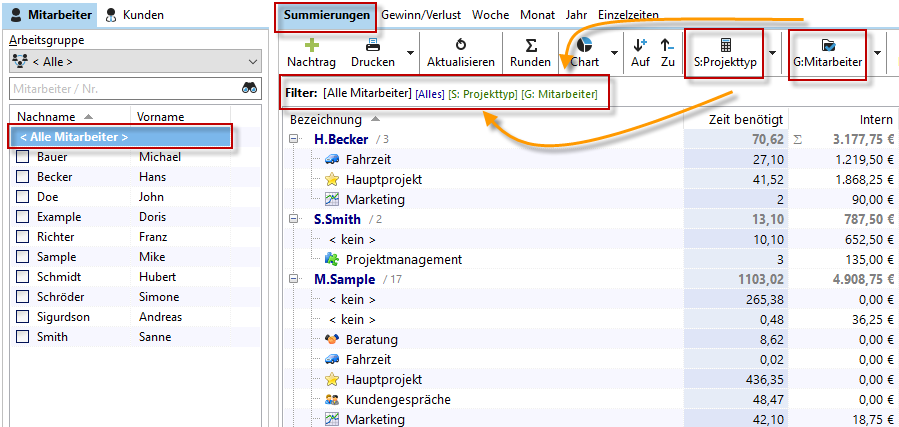Viewport: 899px width, 427px height.
Task: Open the Arbeitsgruppe dropdown
Action: click(x=135, y=62)
